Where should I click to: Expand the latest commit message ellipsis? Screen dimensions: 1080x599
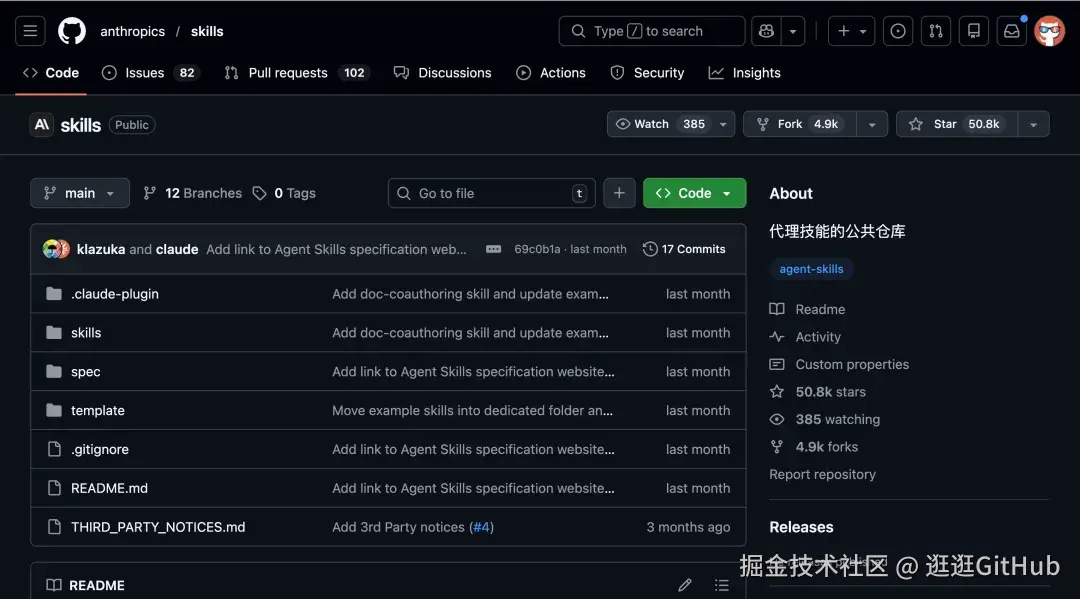(x=493, y=249)
